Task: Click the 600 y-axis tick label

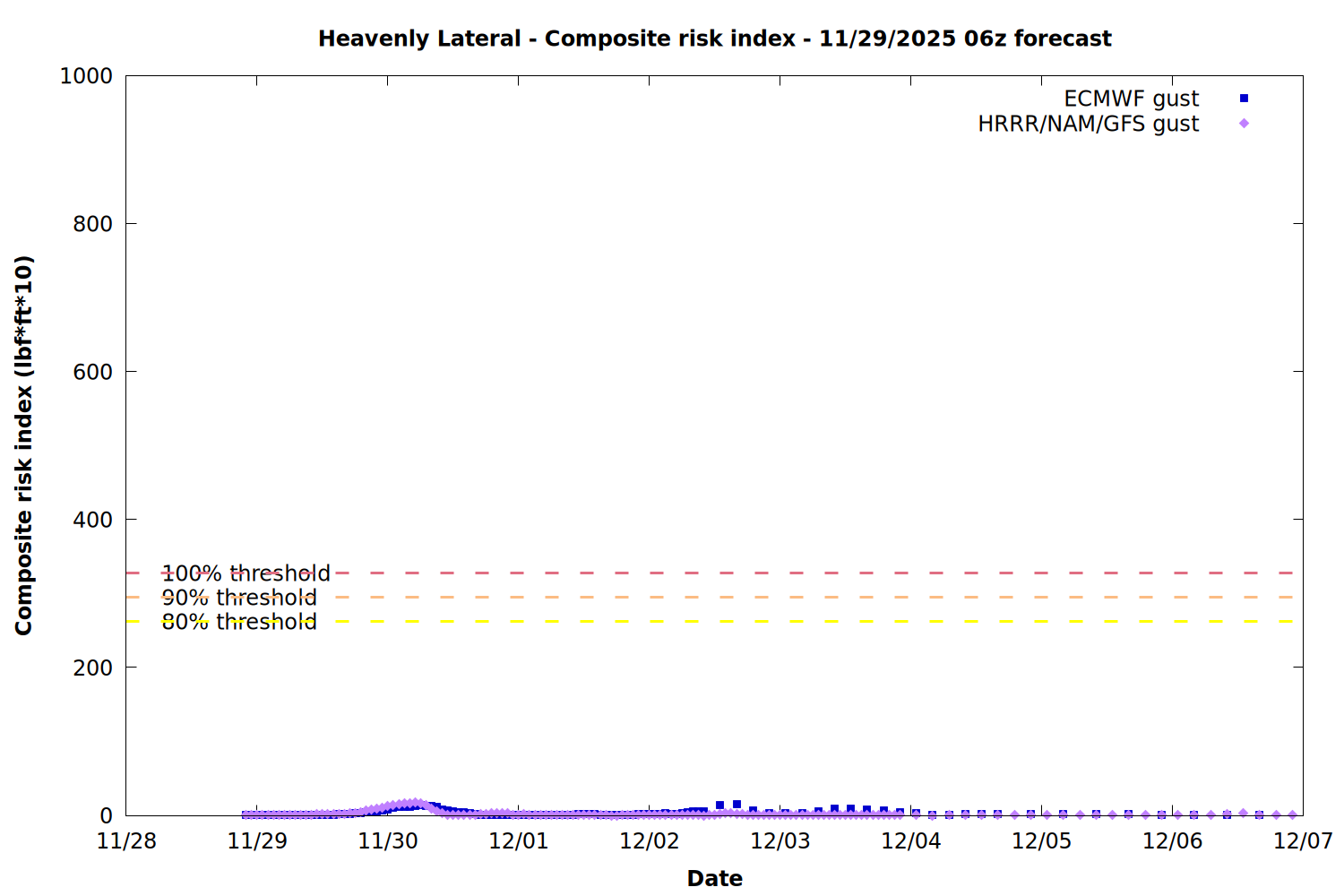Action: tap(92, 372)
